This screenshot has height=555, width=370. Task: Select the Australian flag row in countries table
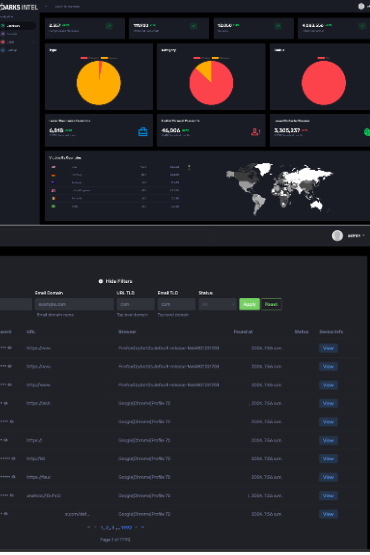pyautogui.click(x=115, y=183)
